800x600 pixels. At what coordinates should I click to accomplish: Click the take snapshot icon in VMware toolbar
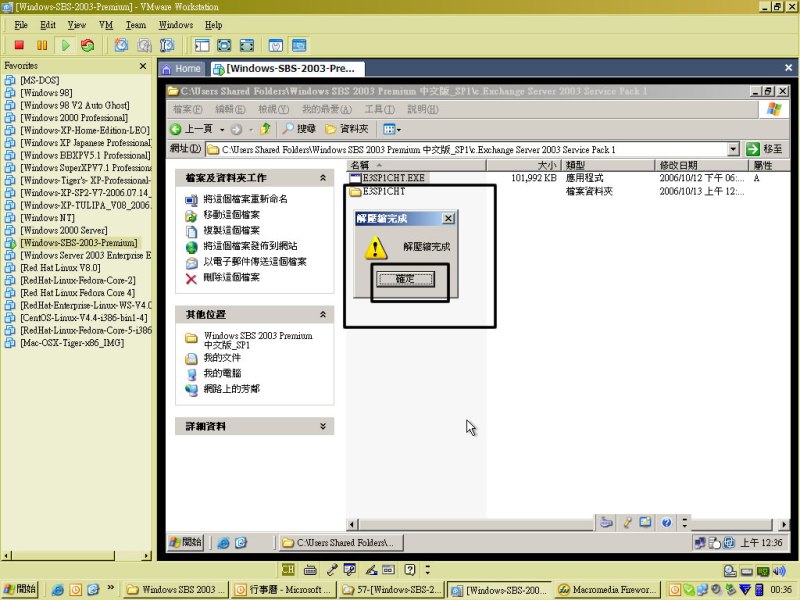(x=121, y=45)
